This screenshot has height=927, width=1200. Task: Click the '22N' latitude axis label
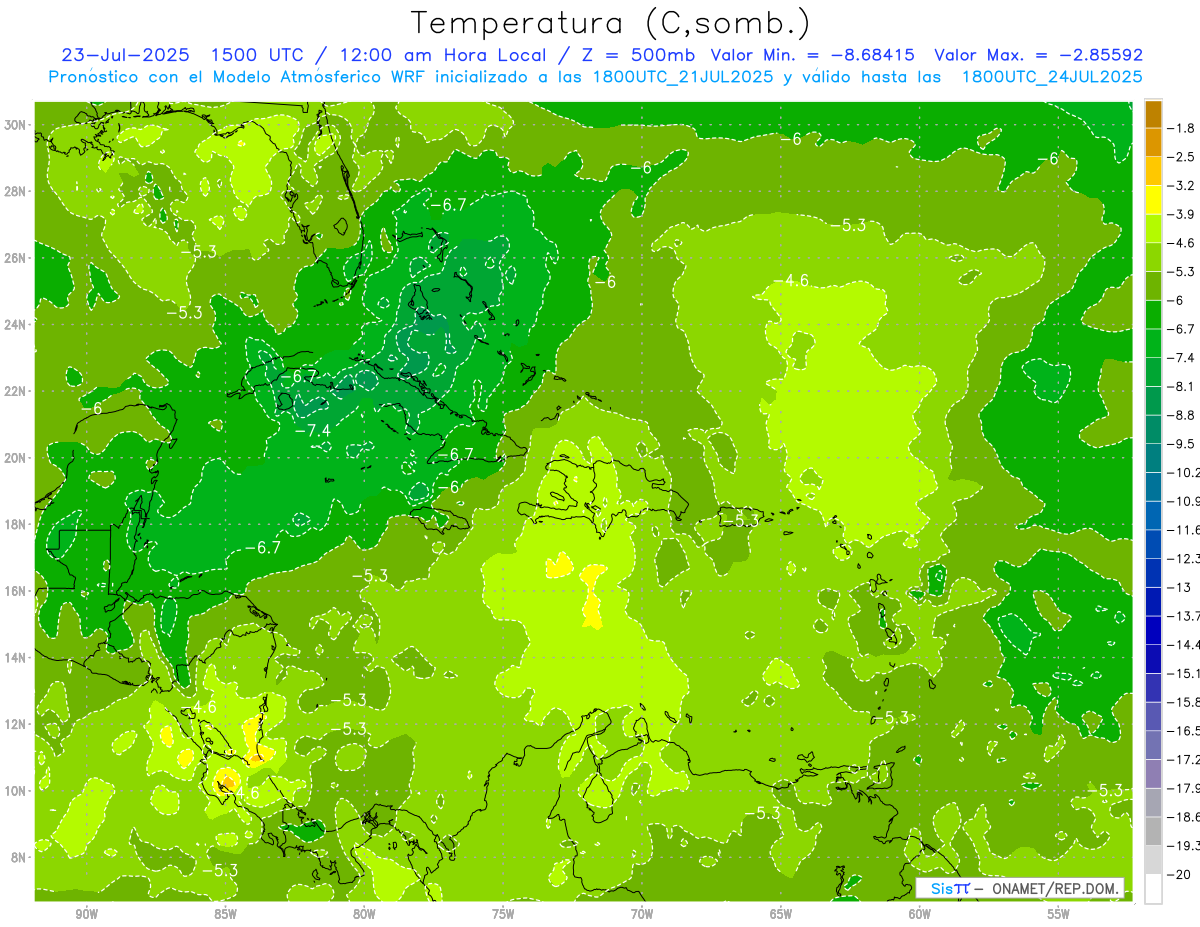[17, 391]
